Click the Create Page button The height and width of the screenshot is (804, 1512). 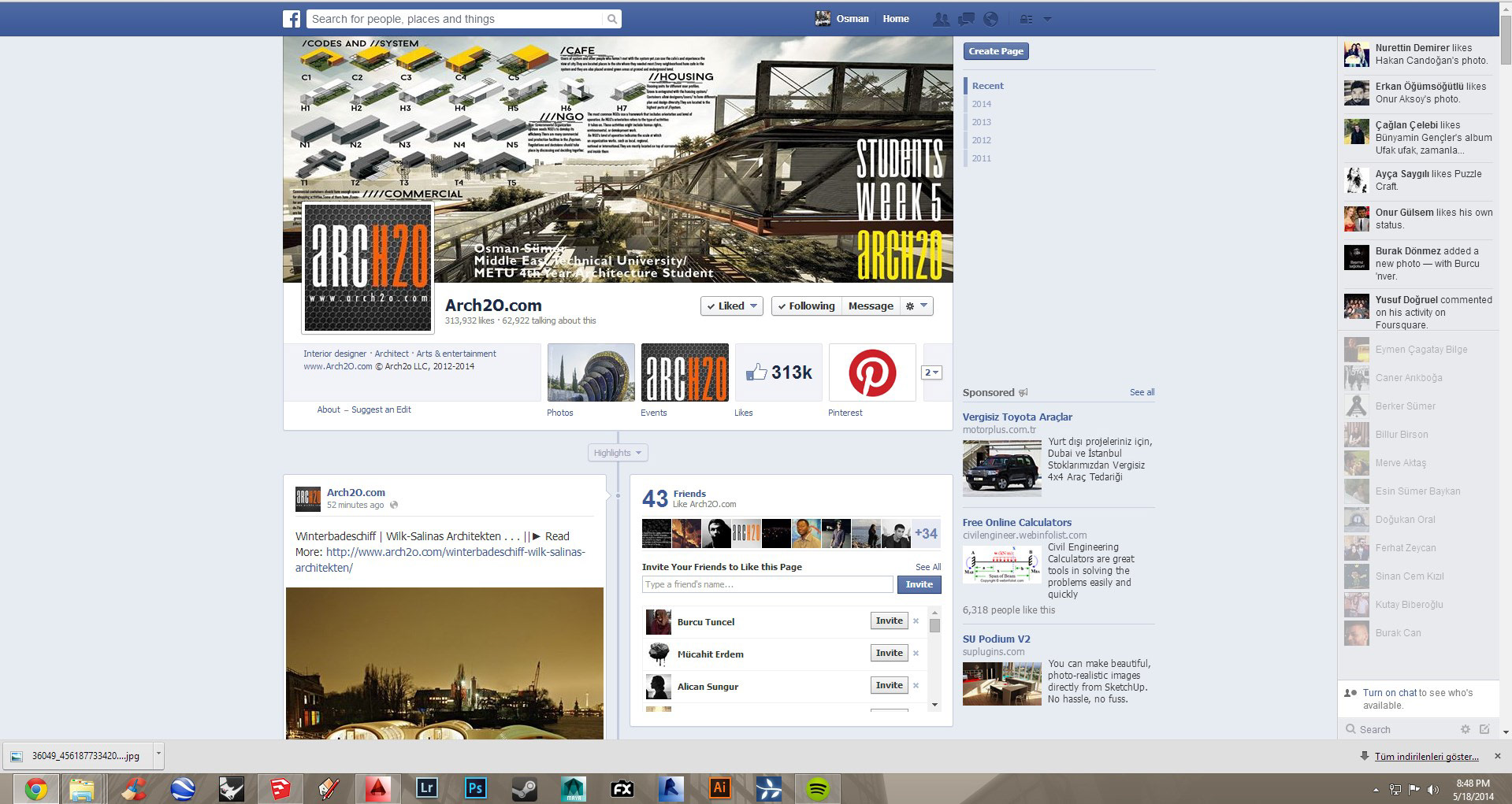996,51
